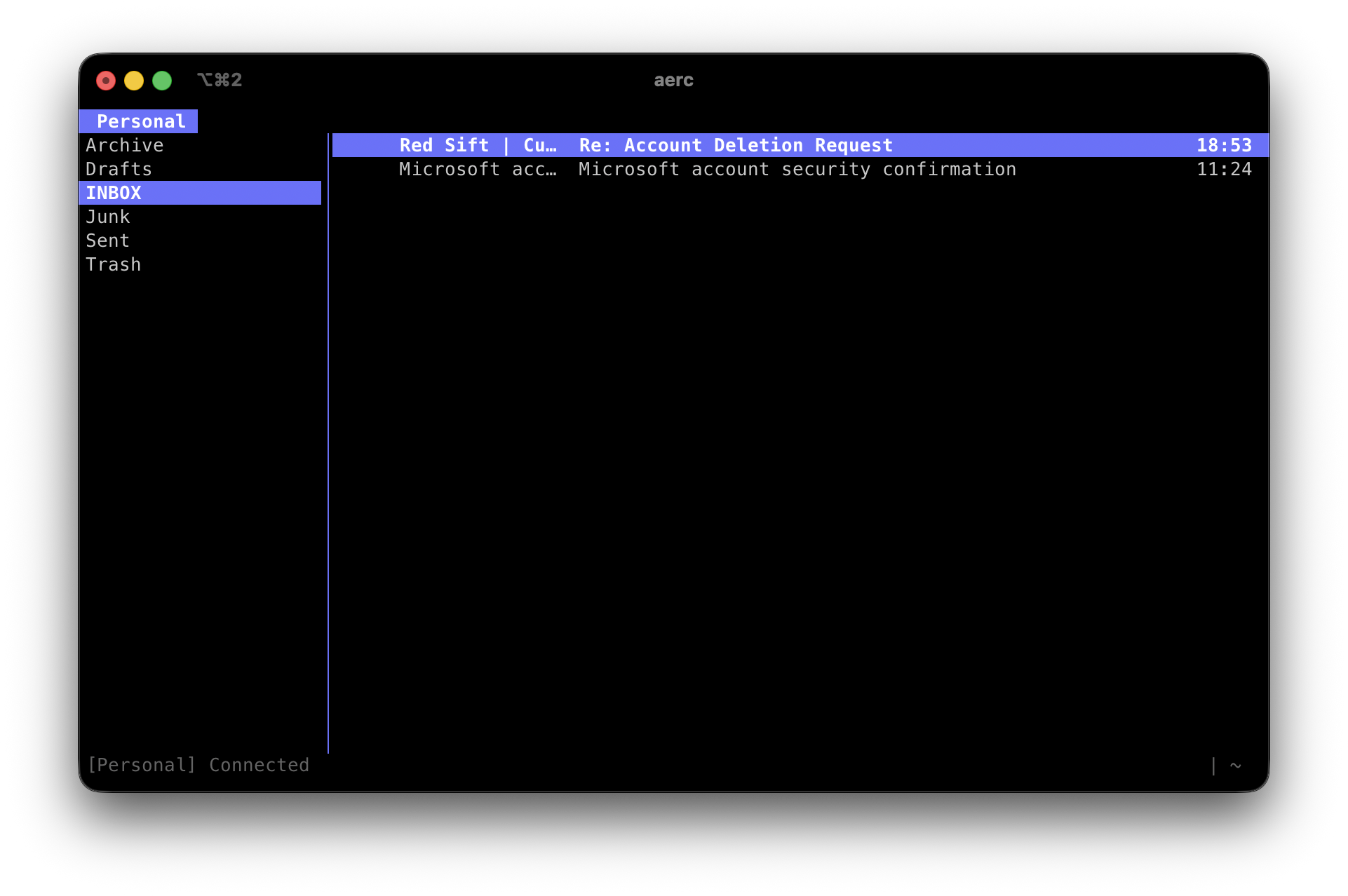The width and height of the screenshot is (1348, 896).
Task: Switch to the Personal account tab
Action: (138, 121)
